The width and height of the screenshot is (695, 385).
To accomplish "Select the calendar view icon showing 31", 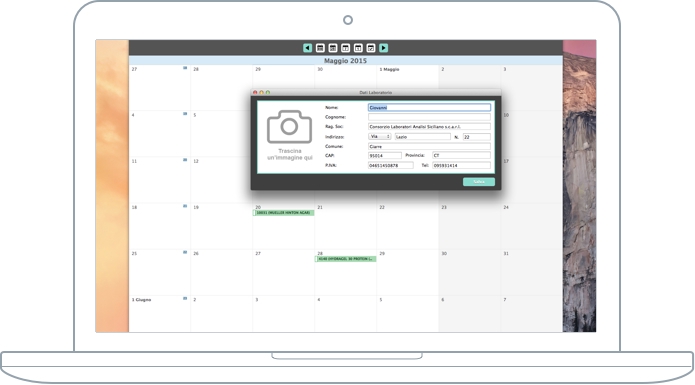I will pyautogui.click(x=333, y=48).
